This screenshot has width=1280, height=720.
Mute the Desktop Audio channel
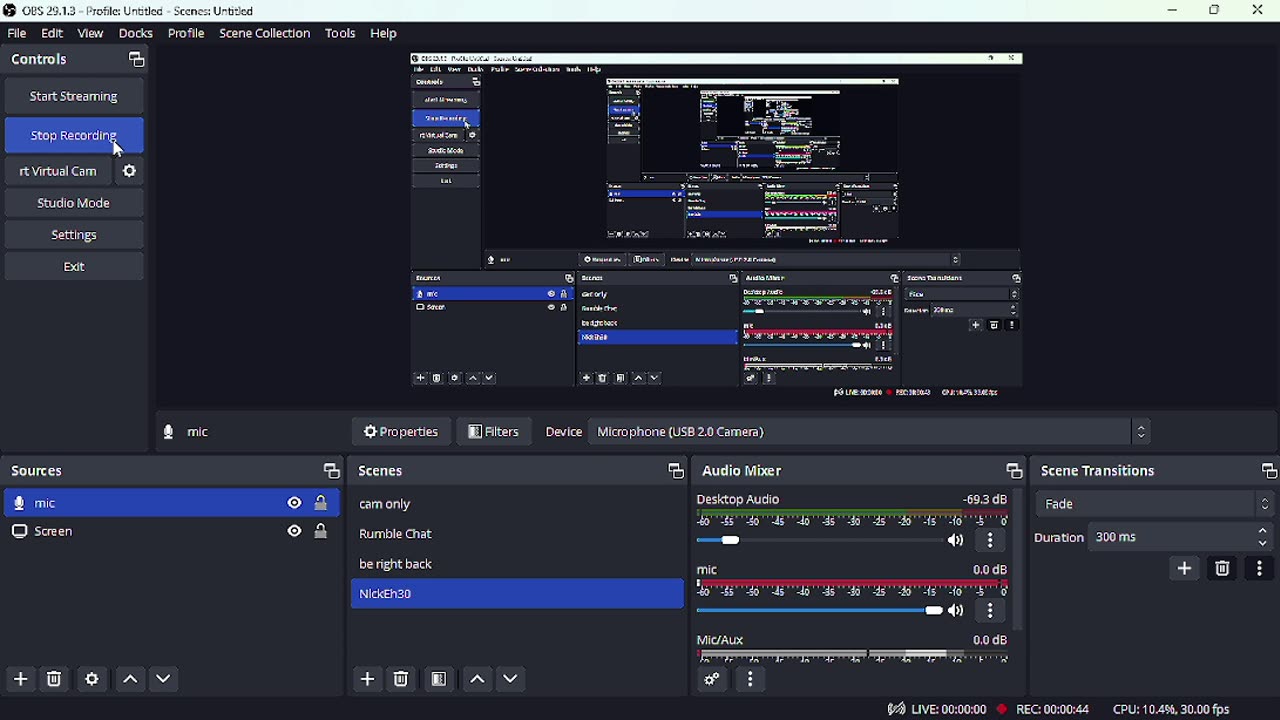click(957, 541)
